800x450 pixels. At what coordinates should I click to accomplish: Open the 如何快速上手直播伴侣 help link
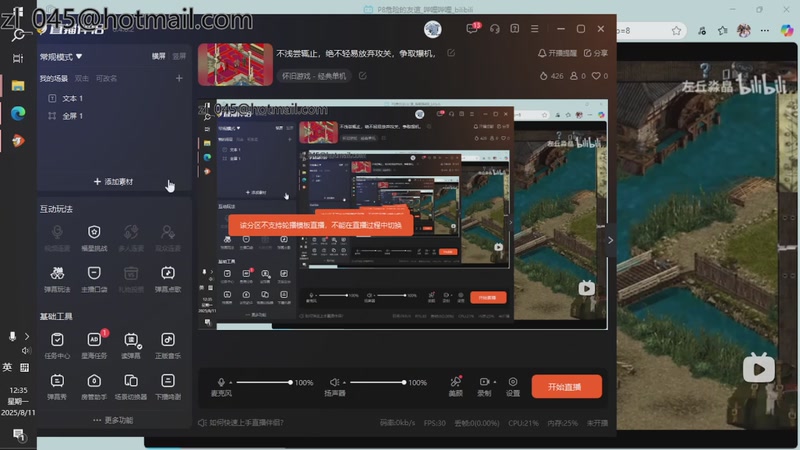coord(241,422)
